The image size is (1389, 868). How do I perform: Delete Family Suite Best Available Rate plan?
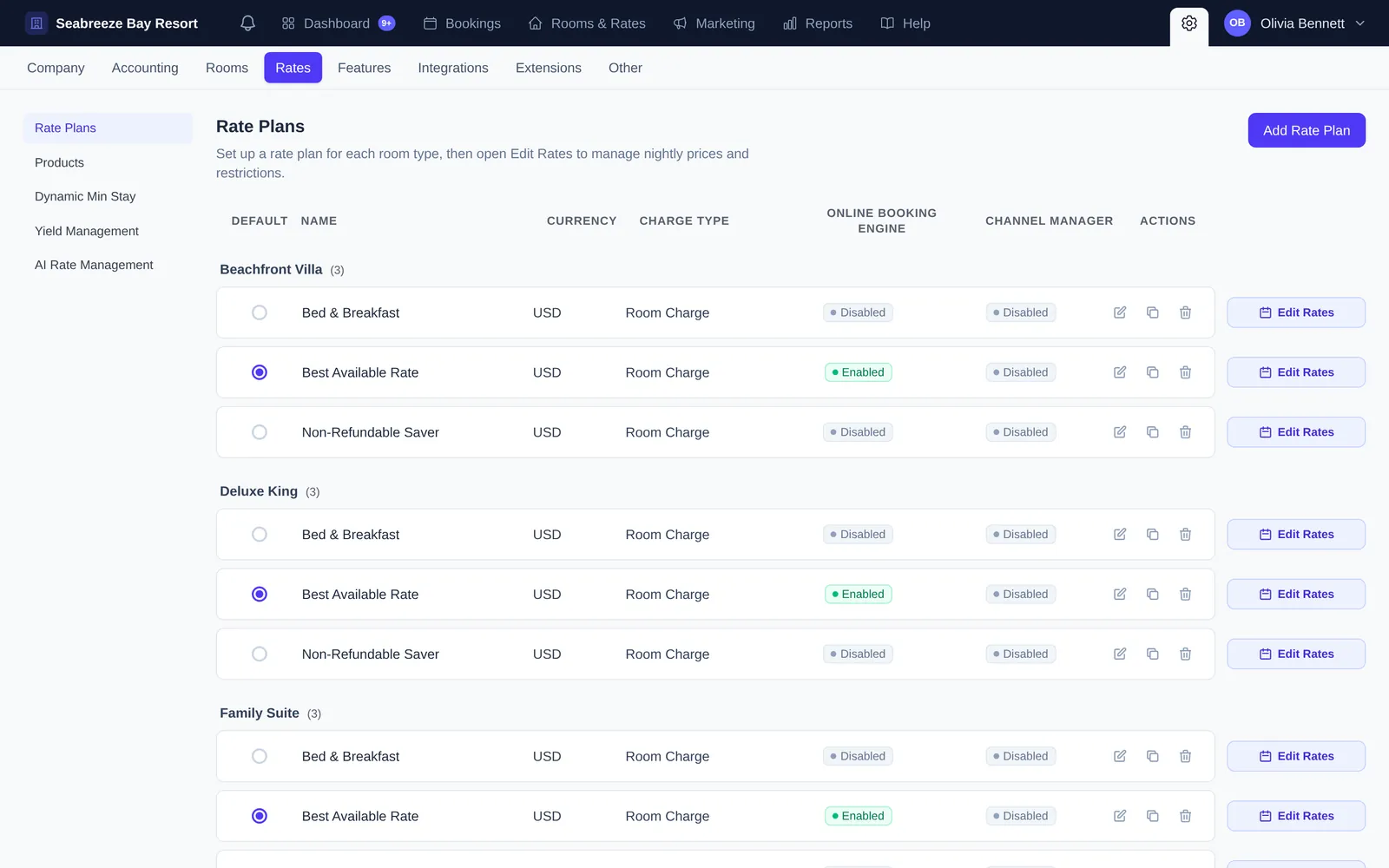(1185, 816)
